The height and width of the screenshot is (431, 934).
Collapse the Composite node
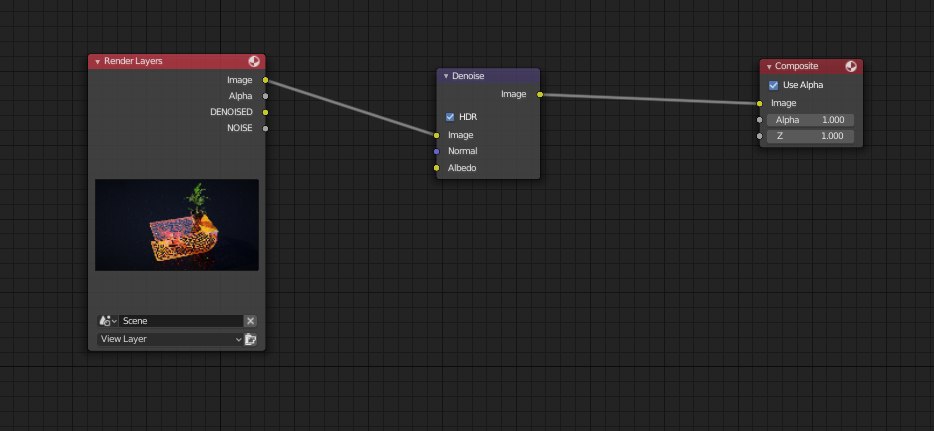click(769, 67)
